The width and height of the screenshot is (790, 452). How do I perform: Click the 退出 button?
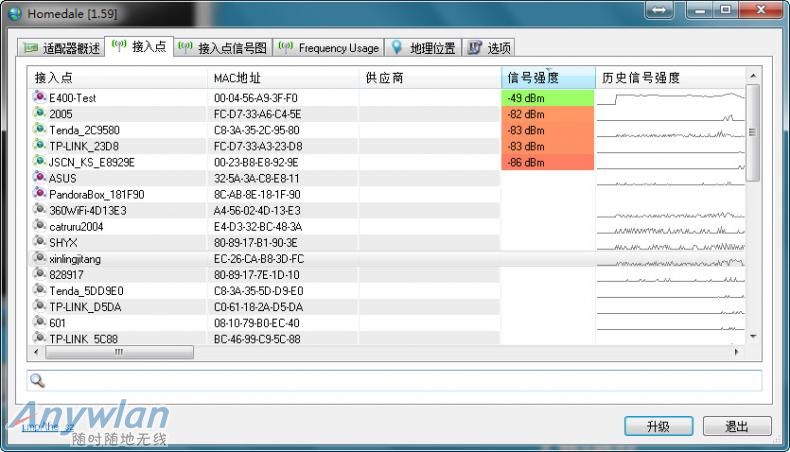pos(737,426)
